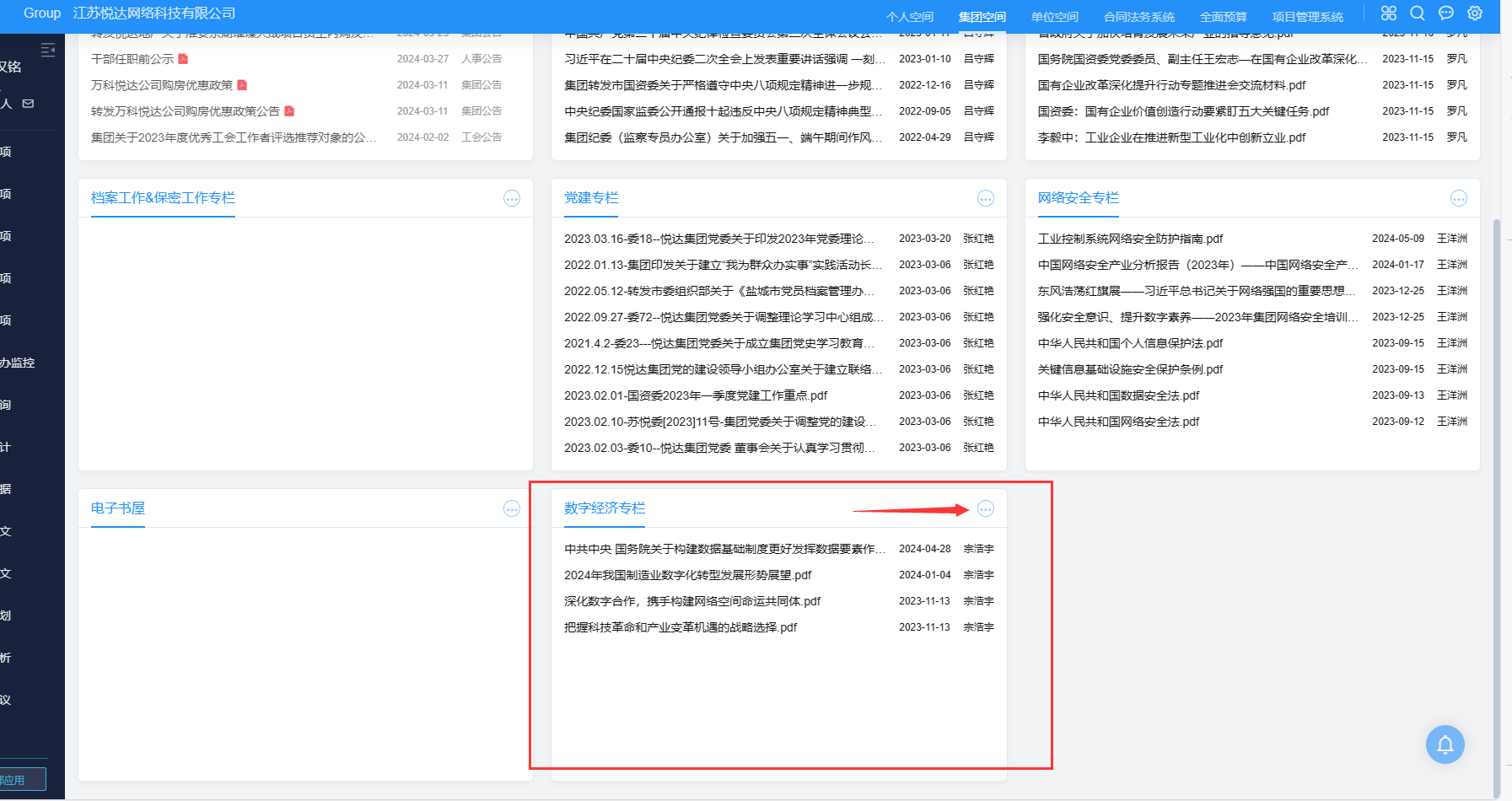Switch to 个人空间 tab
The width and height of the screenshot is (1512, 801).
click(909, 17)
